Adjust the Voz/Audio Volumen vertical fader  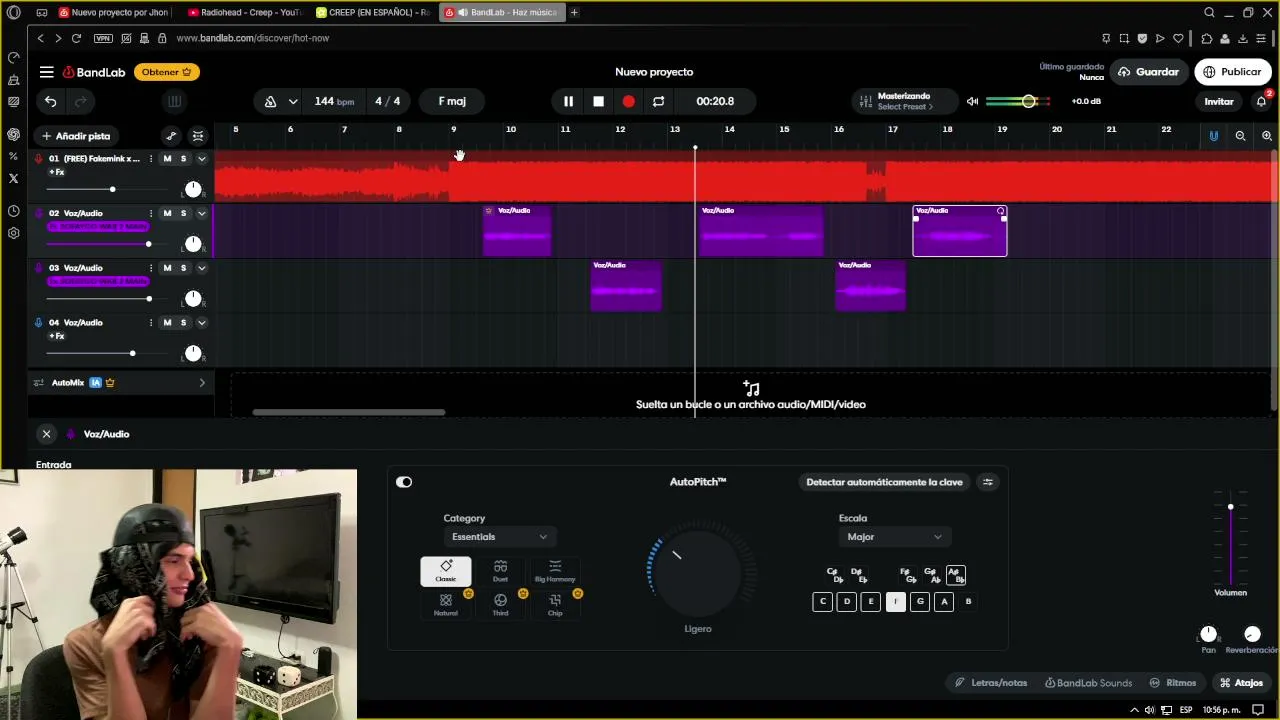point(1230,507)
